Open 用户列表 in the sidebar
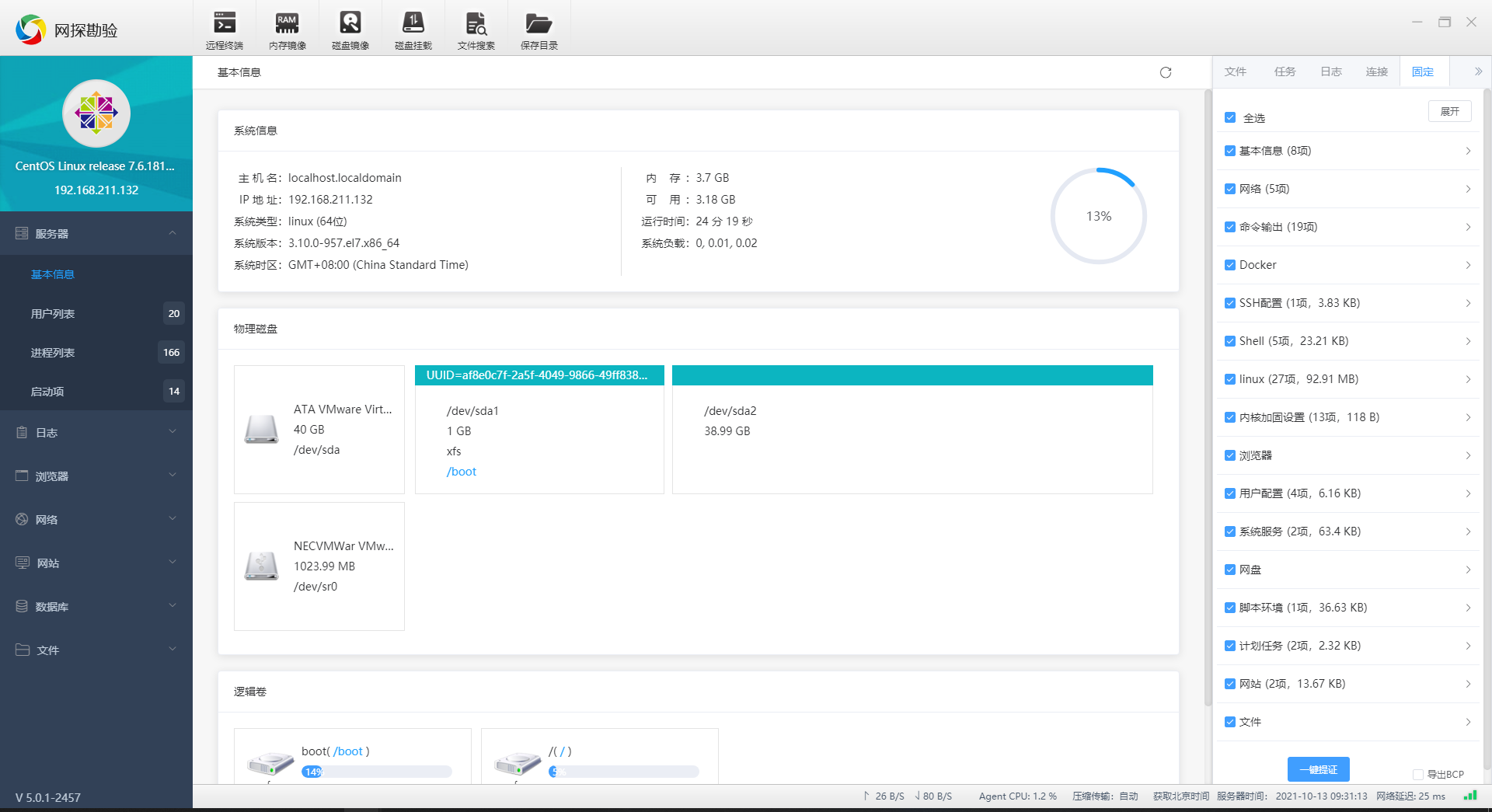1492x812 pixels. click(96, 314)
